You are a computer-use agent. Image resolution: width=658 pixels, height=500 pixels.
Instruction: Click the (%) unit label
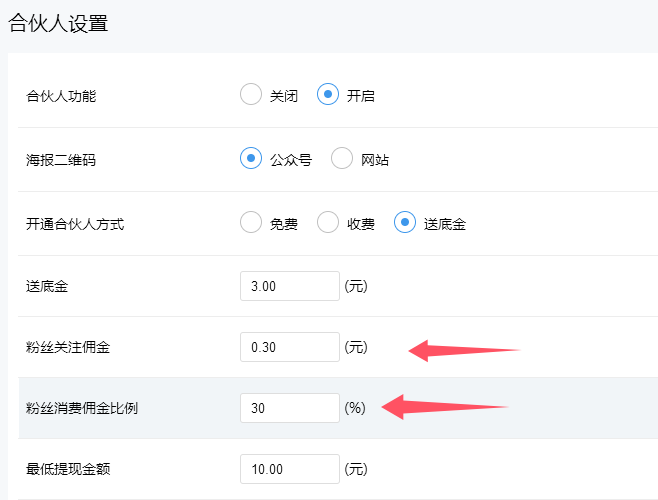(x=356, y=408)
